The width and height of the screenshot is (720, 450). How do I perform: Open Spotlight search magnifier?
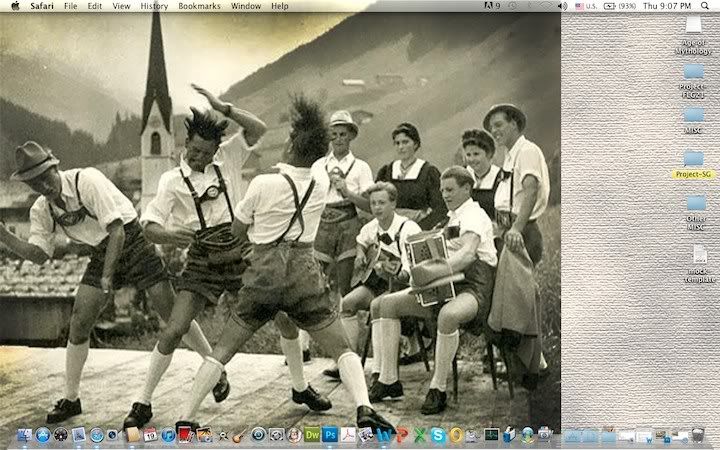click(705, 6)
